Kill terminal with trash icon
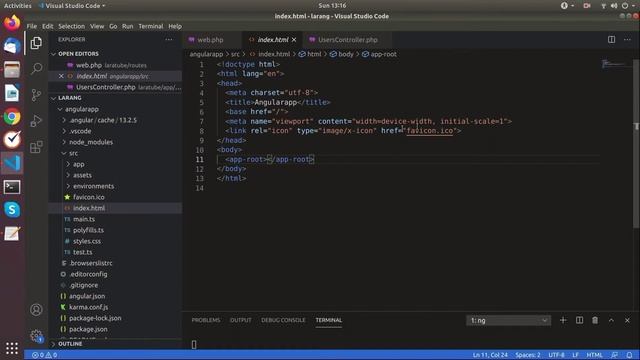This screenshot has height=360, width=640. point(595,320)
